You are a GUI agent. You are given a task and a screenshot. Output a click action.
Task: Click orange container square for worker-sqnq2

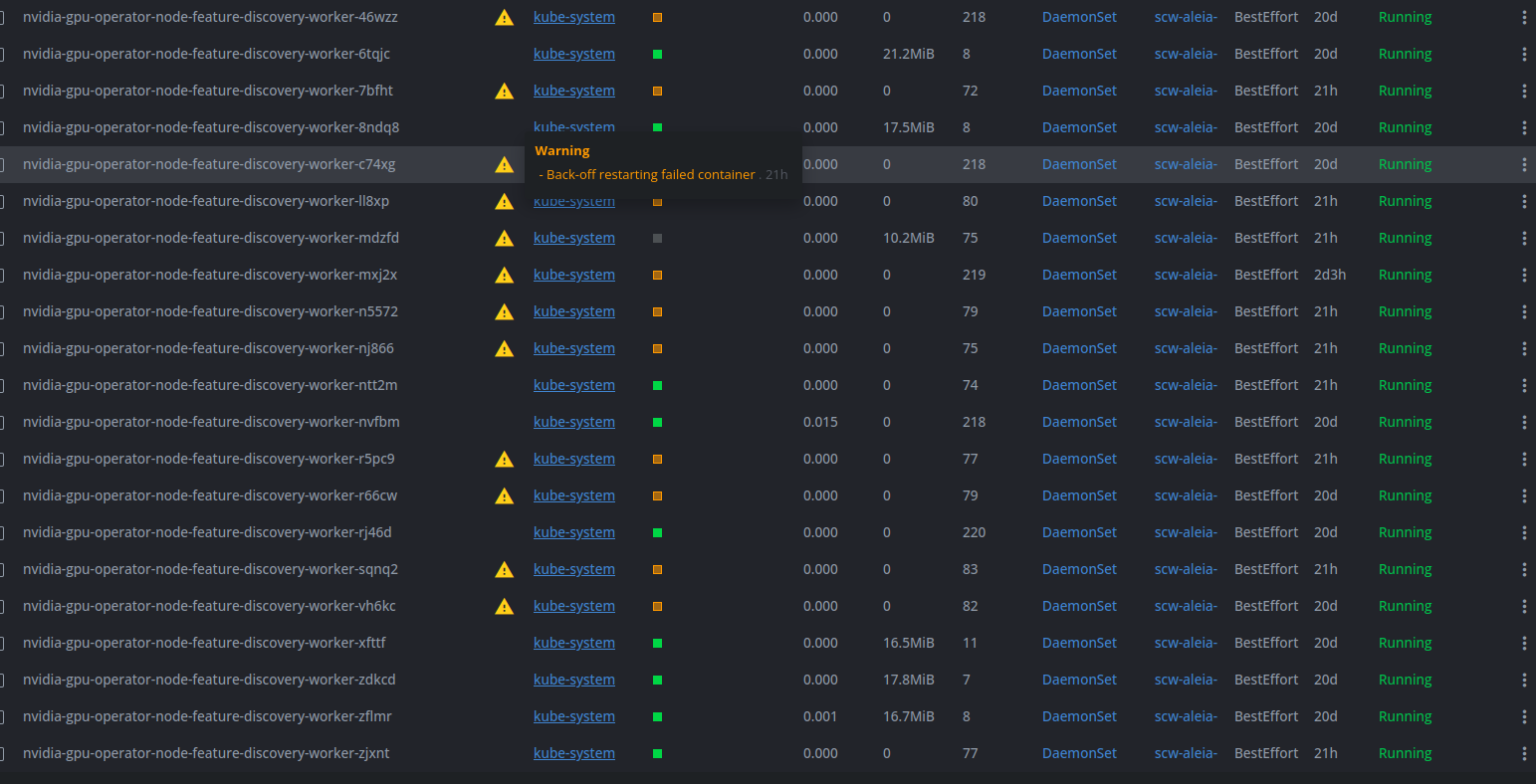[x=657, y=569]
